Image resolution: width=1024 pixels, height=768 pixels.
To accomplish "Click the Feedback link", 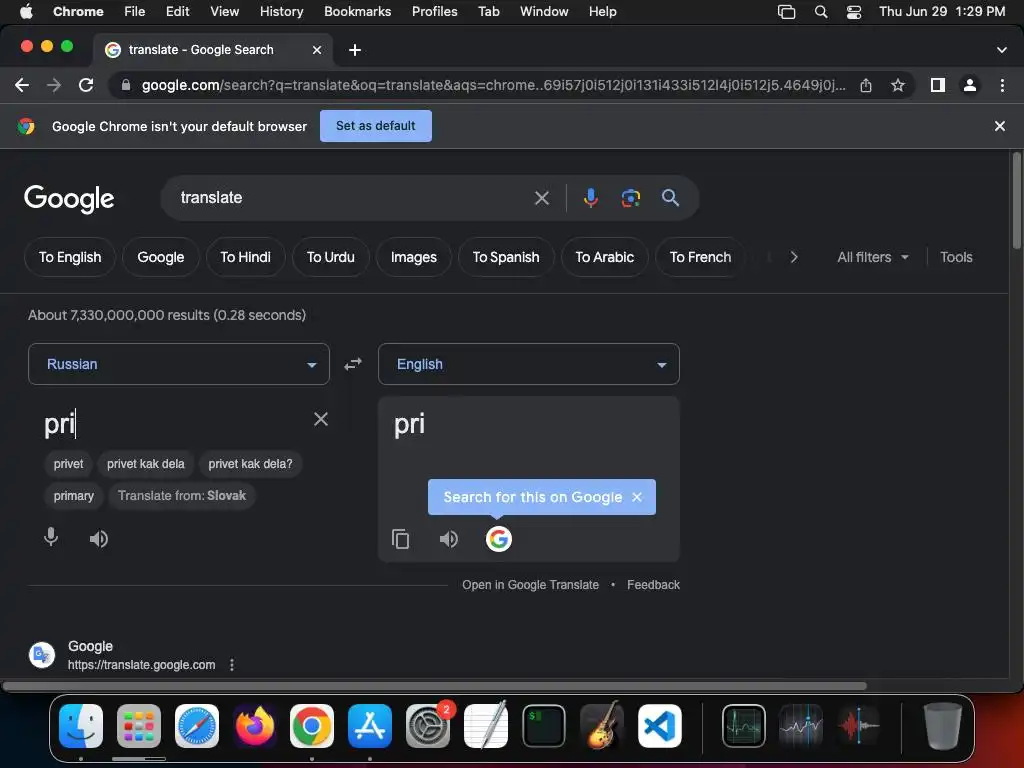I will click(653, 585).
